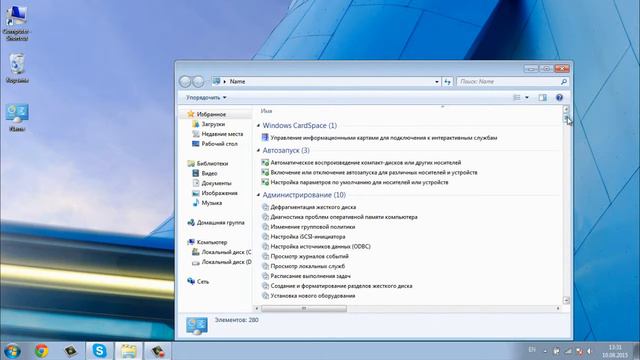This screenshot has height=360, width=640.
Task: Click the vertical scrollbar up arrow
Action: pos(566,109)
